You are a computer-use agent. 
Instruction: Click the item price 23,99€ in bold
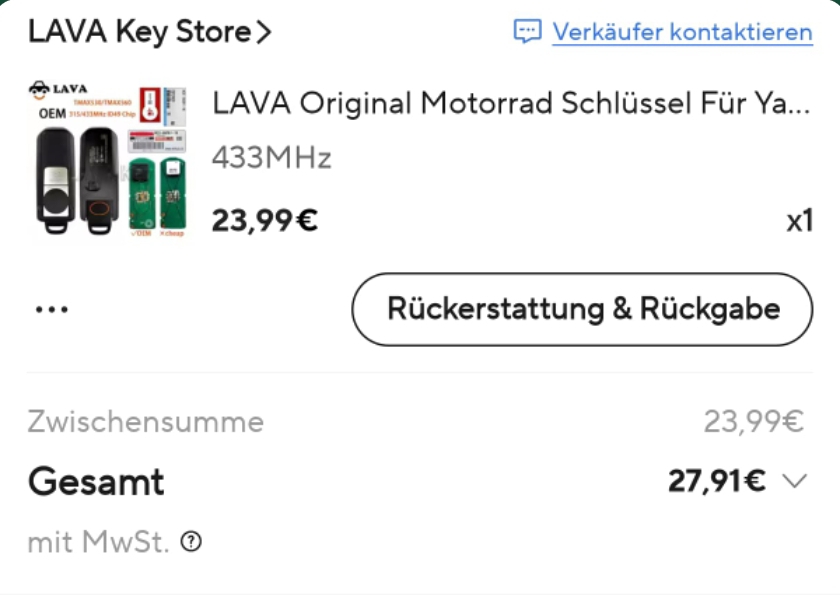[264, 219]
